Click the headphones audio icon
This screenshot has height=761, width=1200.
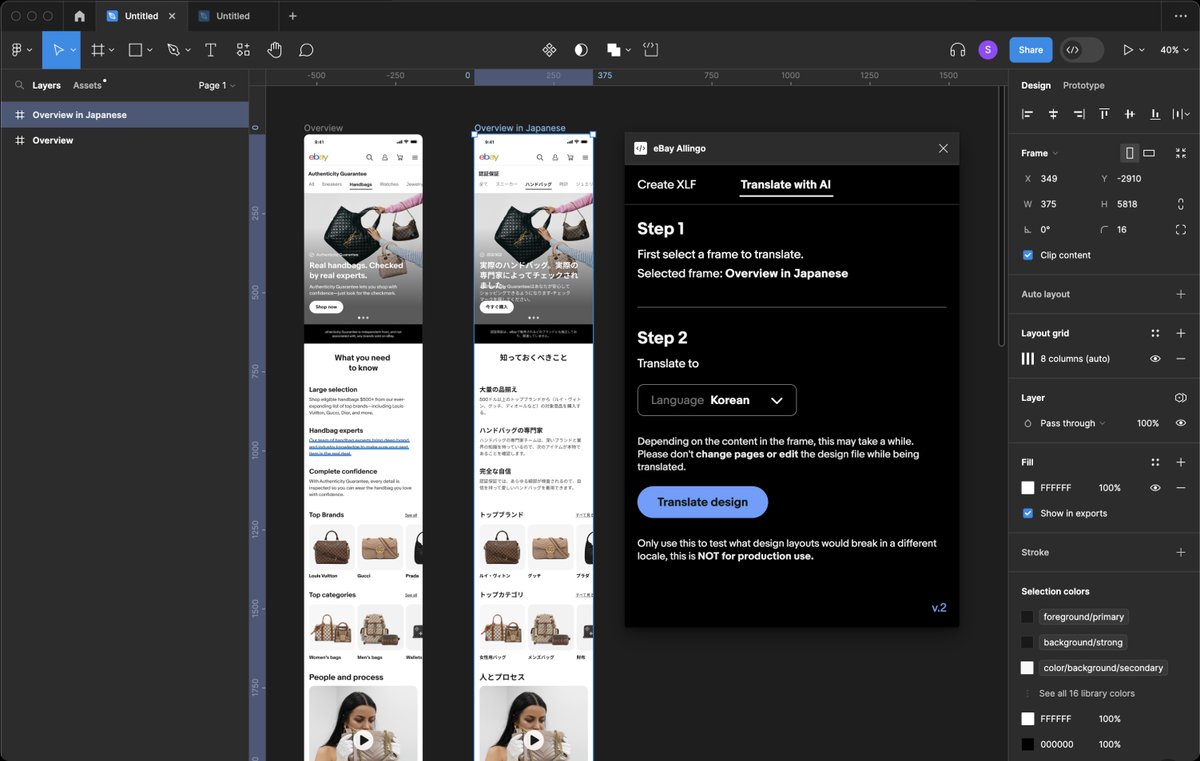tap(957, 50)
